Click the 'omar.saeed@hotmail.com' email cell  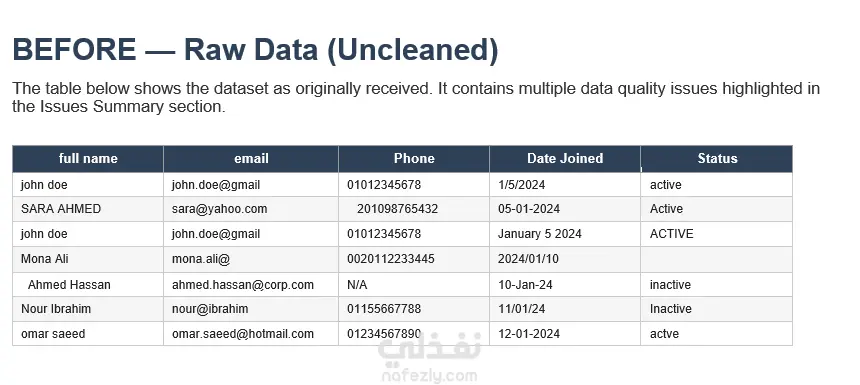pyautogui.click(x=251, y=333)
